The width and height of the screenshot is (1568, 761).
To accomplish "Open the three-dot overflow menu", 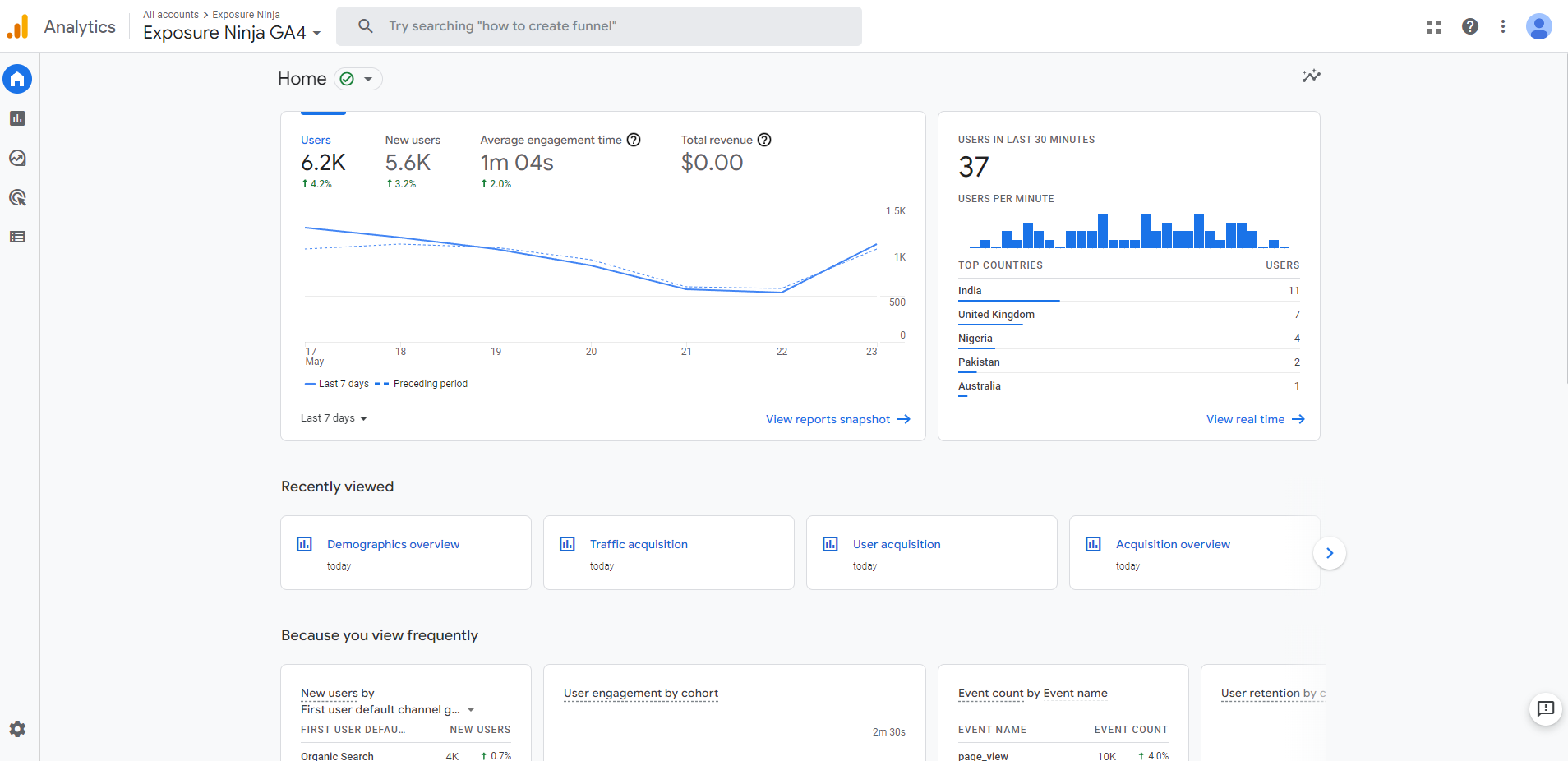I will pyautogui.click(x=1504, y=26).
